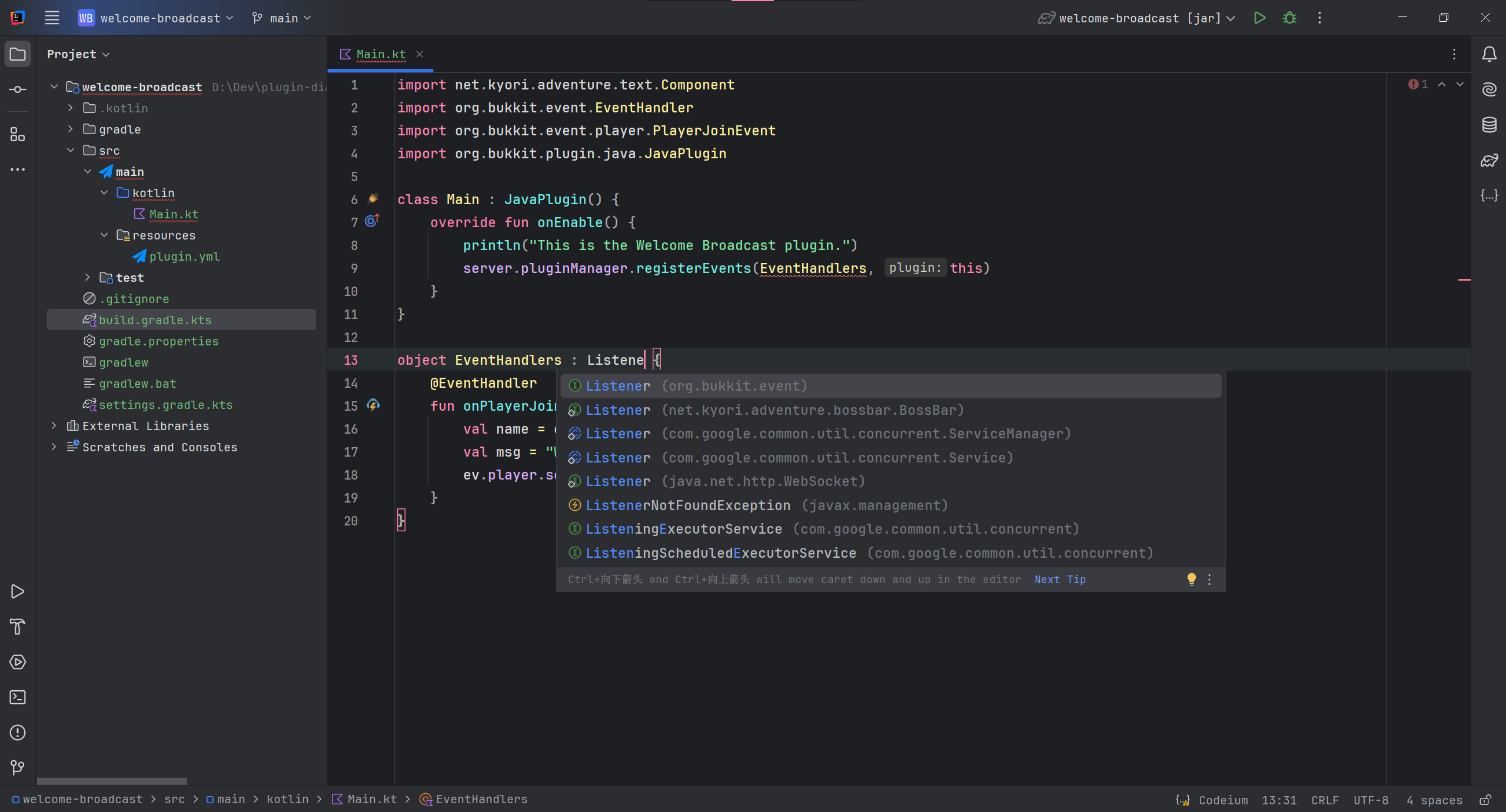Open the Gradle tool window
Screen dimensions: 1506x812
coord(1489,159)
